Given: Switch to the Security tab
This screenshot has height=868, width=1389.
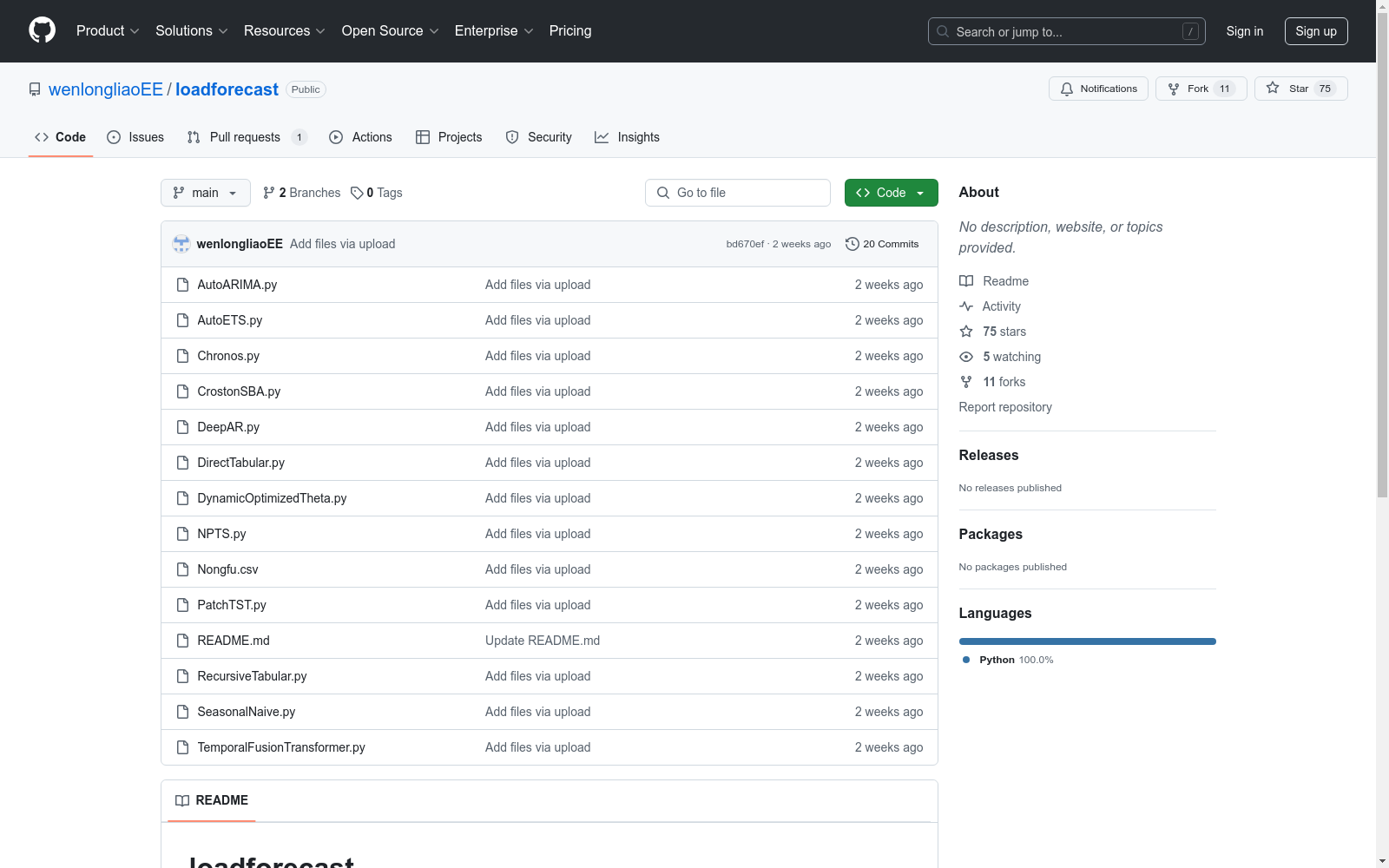Looking at the screenshot, I should [x=539, y=137].
